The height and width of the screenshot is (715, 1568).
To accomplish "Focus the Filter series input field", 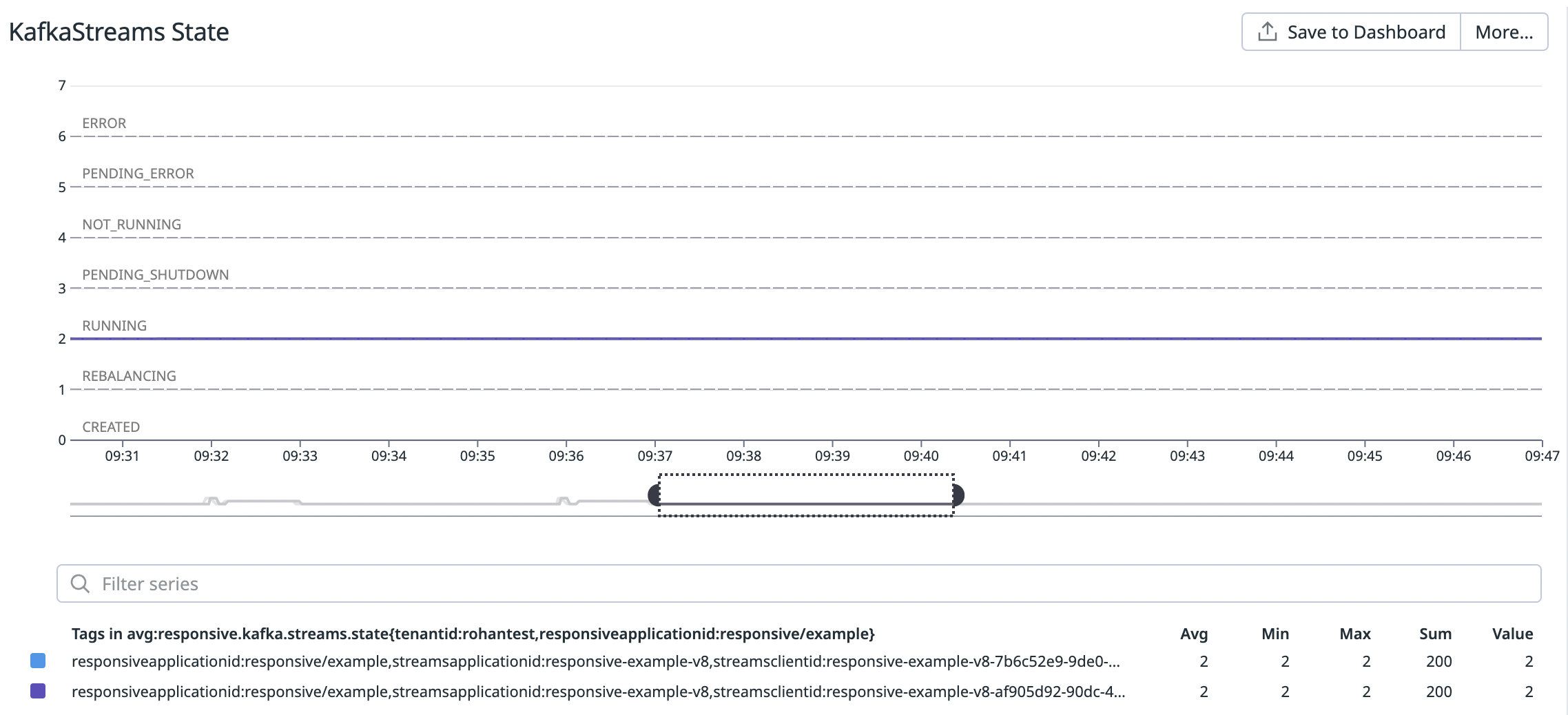I will pyautogui.click(x=798, y=583).
